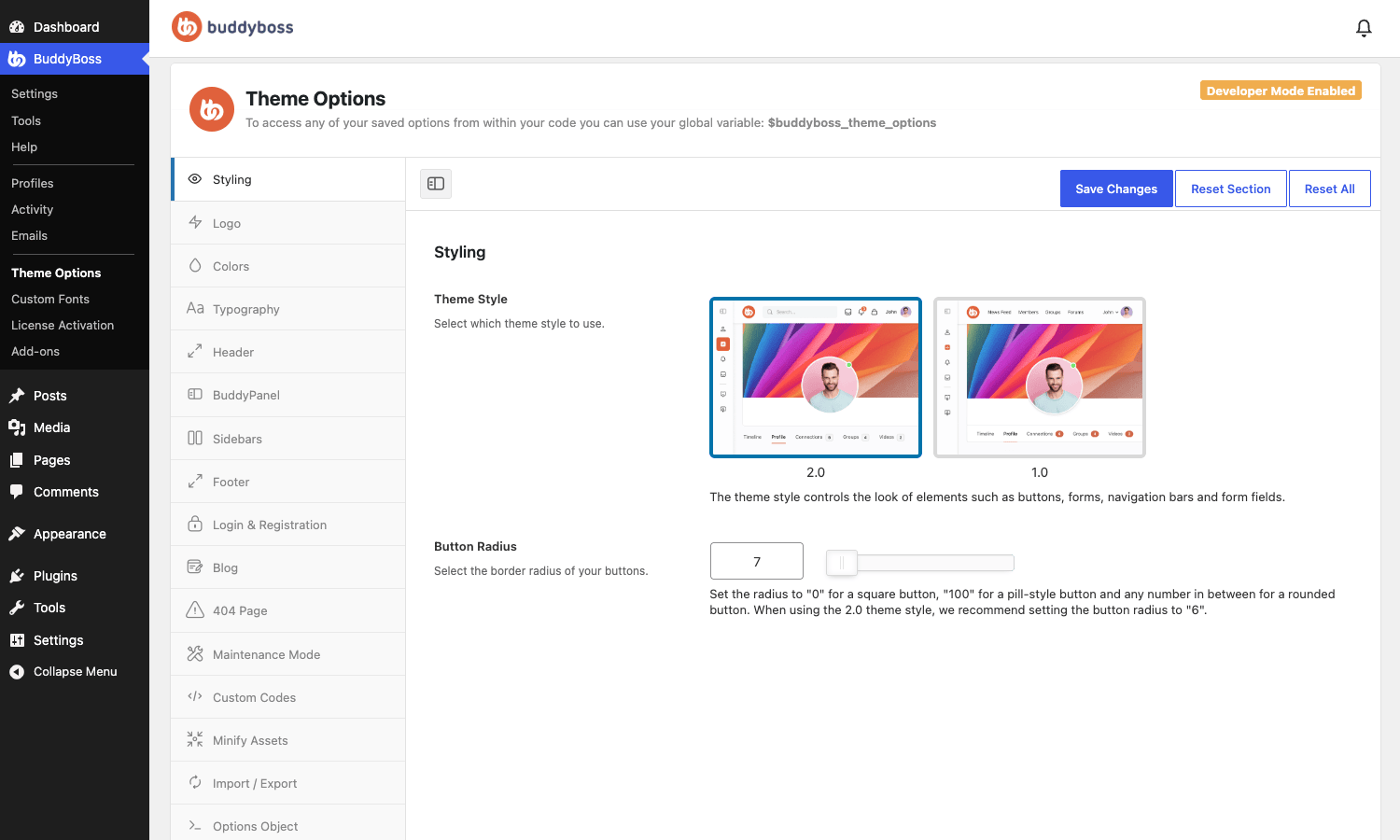Click the Options Object terminal icon

click(x=195, y=825)
